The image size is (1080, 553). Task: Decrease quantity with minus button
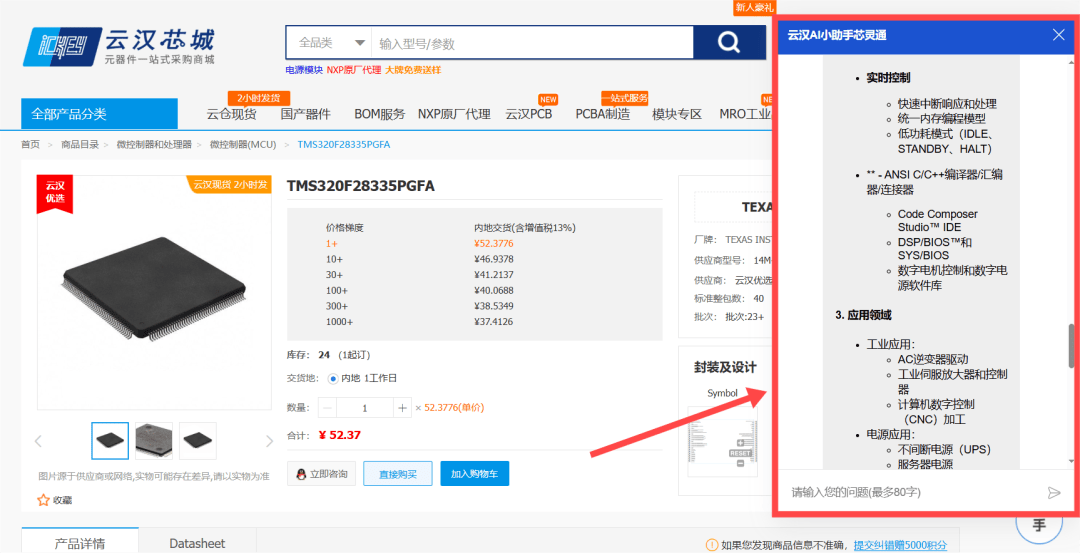point(328,408)
